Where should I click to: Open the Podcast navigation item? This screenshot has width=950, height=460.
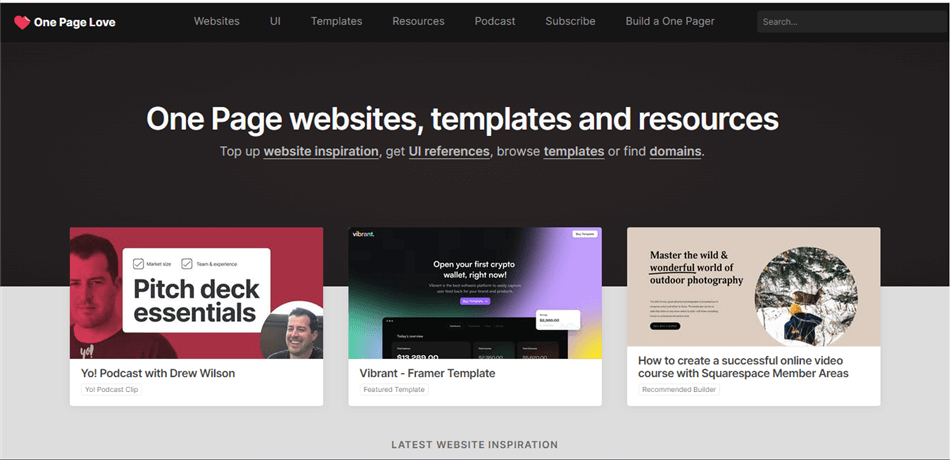[495, 21]
